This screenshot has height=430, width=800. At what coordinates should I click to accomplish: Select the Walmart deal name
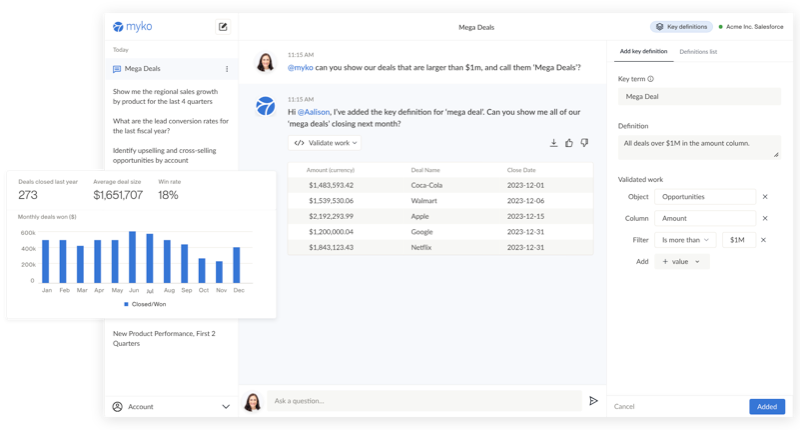(x=424, y=200)
